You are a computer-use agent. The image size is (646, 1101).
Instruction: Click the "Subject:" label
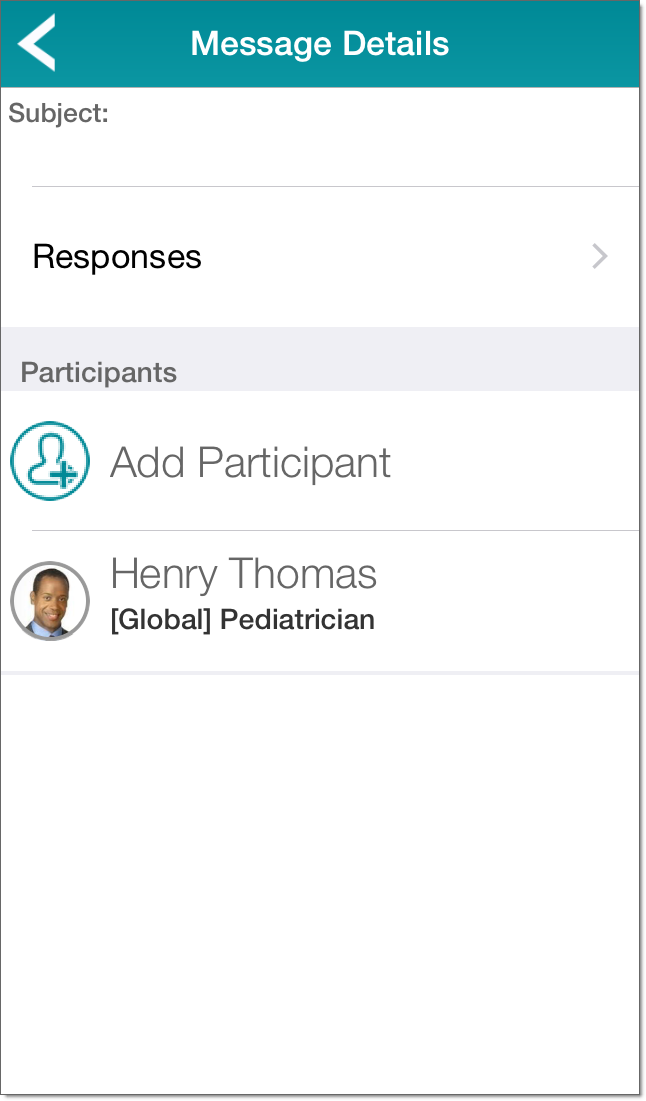pyautogui.click(x=58, y=114)
